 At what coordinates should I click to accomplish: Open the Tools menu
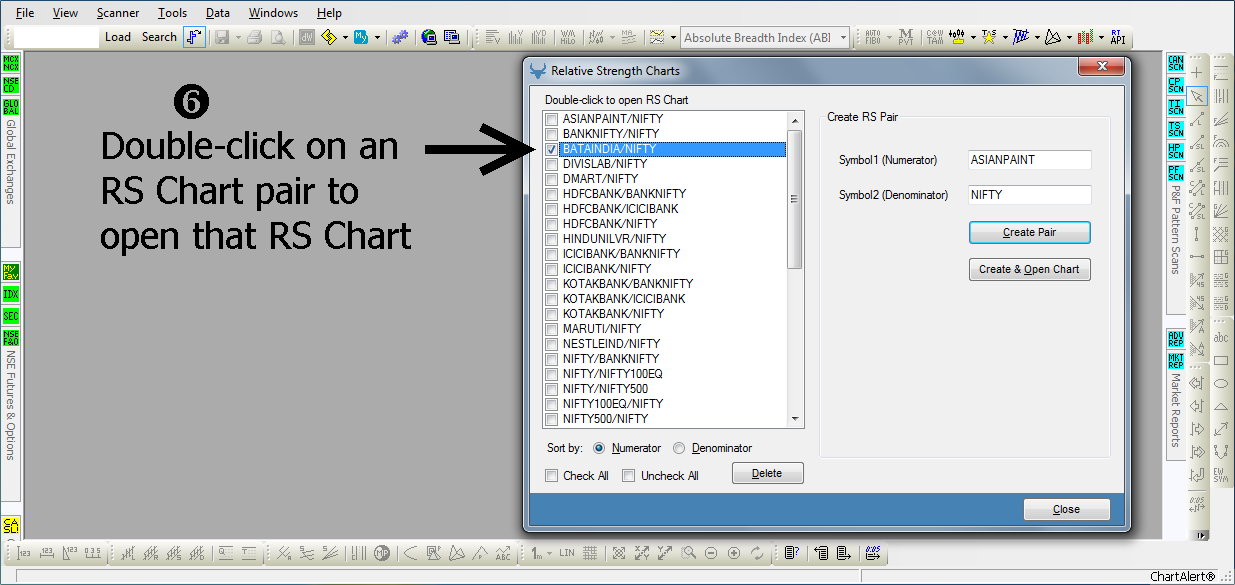point(172,13)
